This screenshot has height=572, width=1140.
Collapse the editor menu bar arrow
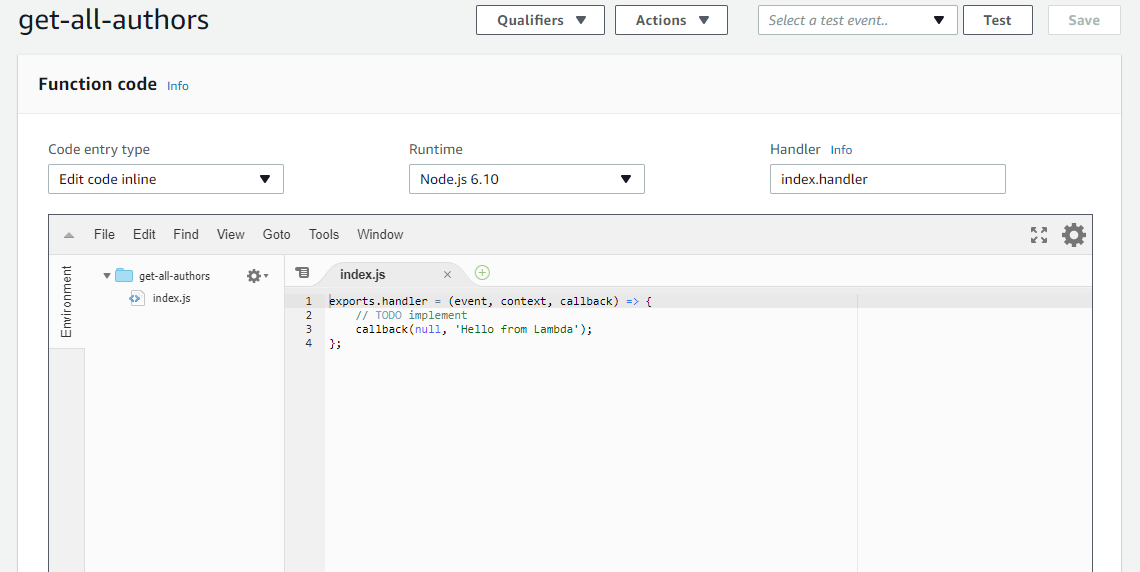point(69,235)
